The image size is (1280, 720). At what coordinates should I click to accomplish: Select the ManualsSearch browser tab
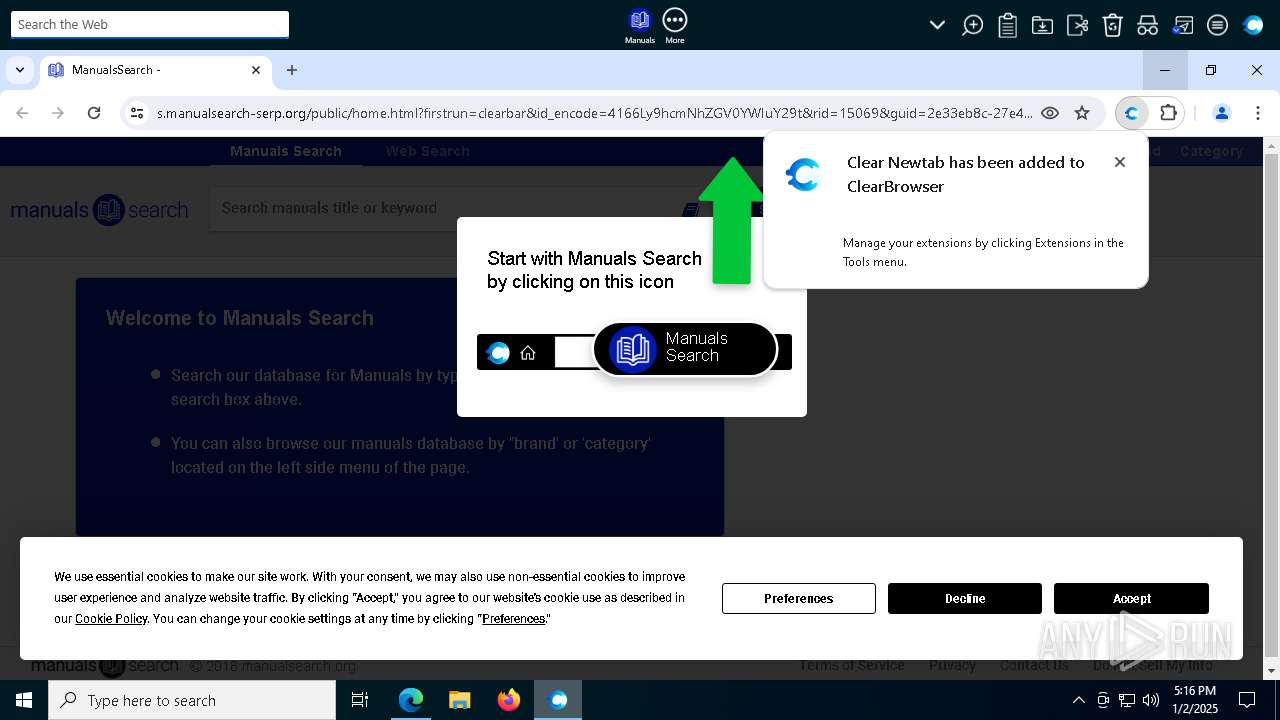click(155, 70)
